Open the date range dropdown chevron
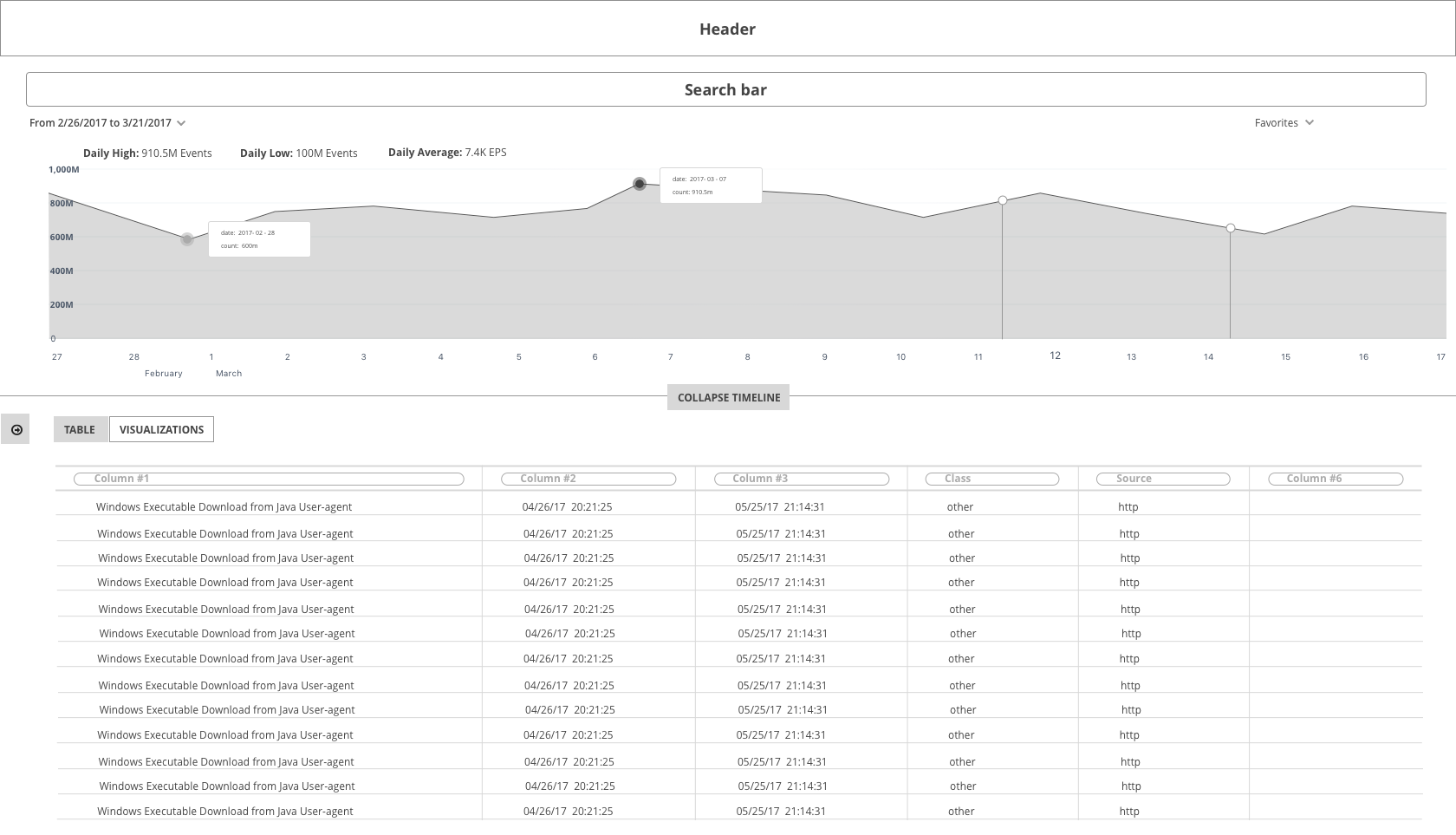The width and height of the screenshot is (1456, 835). pos(181,123)
